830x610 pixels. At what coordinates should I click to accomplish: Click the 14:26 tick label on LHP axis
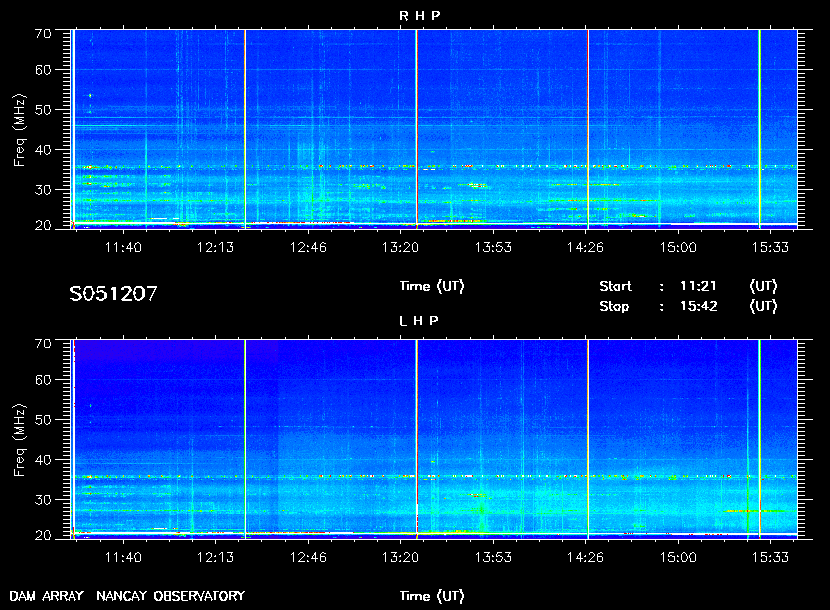coord(585,557)
